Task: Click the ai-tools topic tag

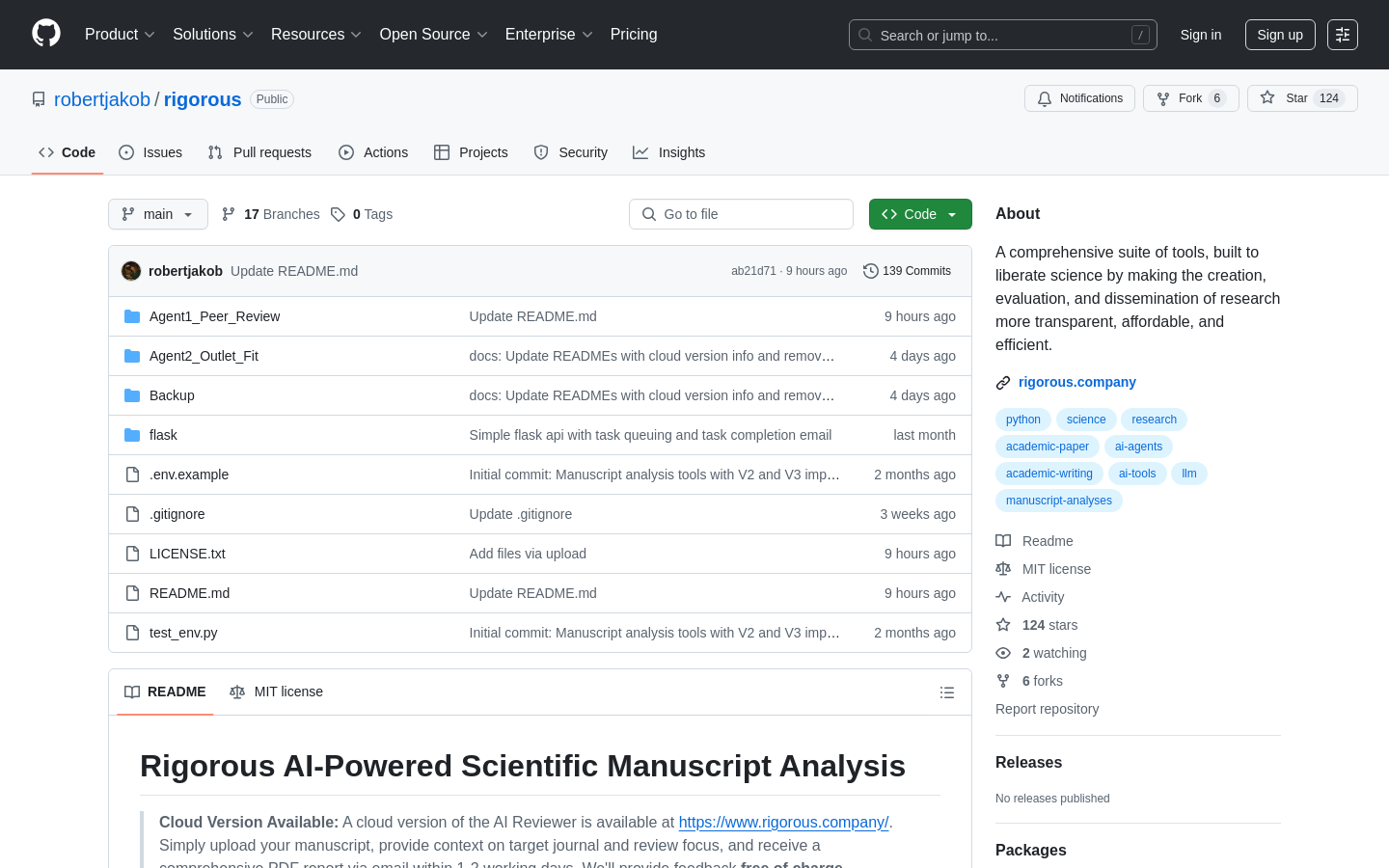Action: [1137, 474]
